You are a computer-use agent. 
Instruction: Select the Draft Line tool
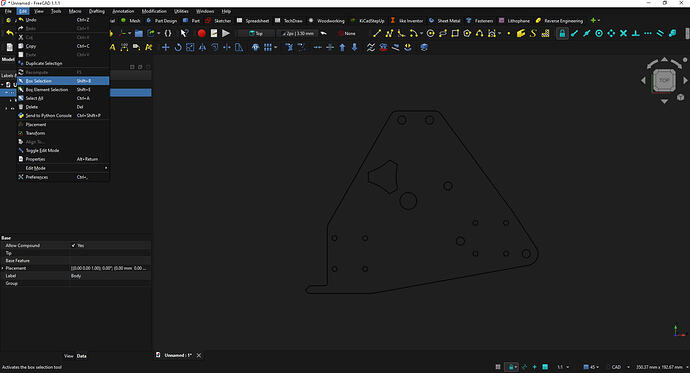[x=377, y=33]
